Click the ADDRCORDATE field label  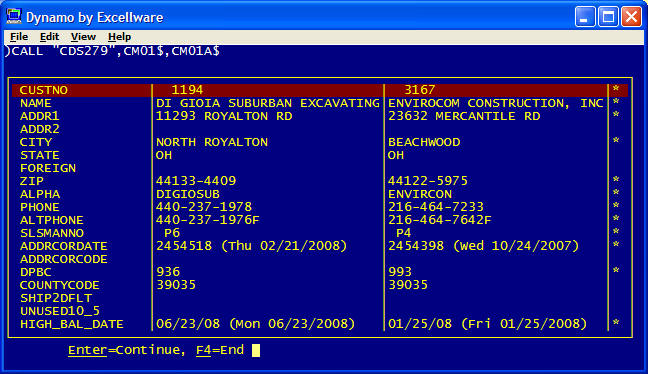64,246
